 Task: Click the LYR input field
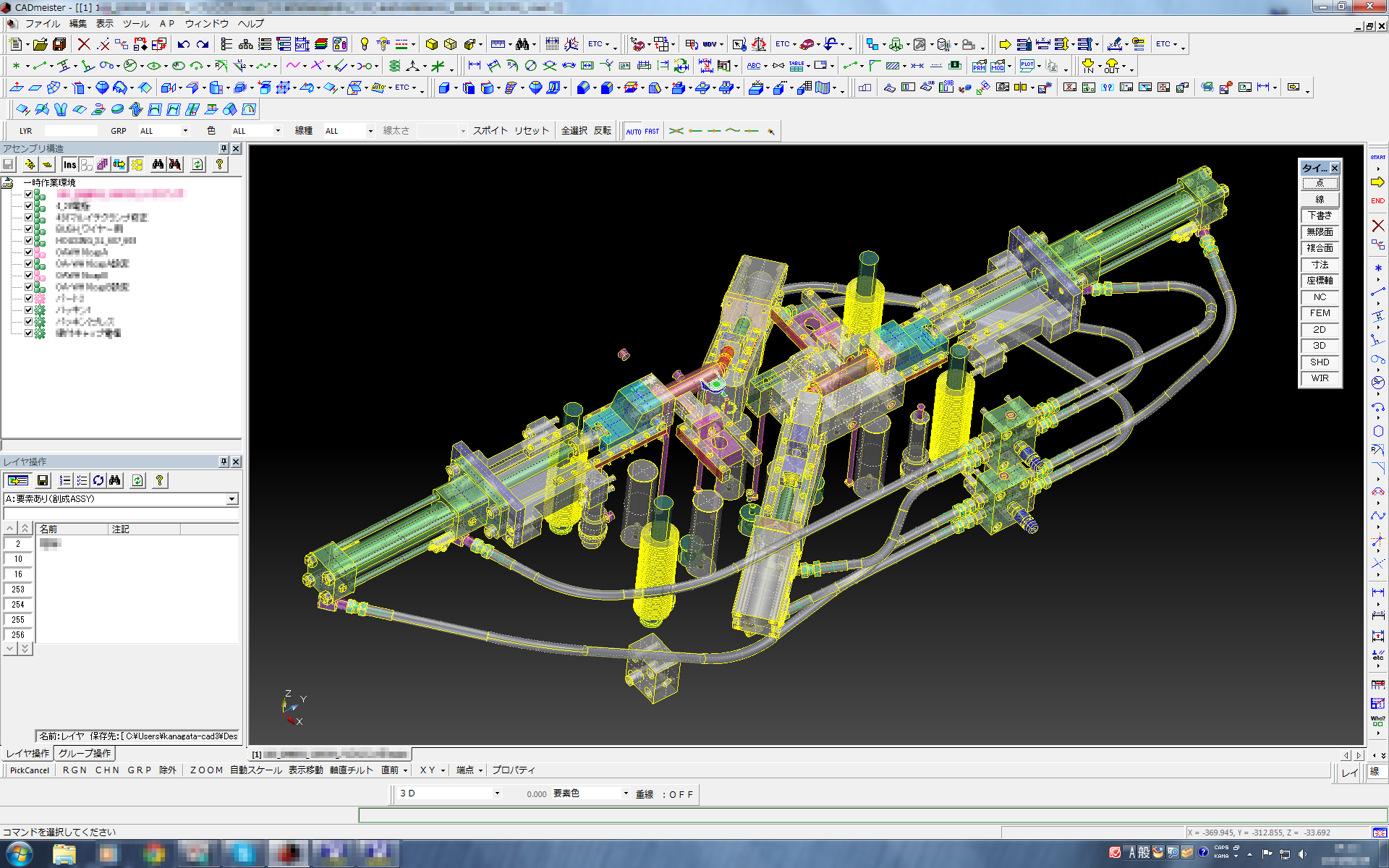(x=71, y=131)
